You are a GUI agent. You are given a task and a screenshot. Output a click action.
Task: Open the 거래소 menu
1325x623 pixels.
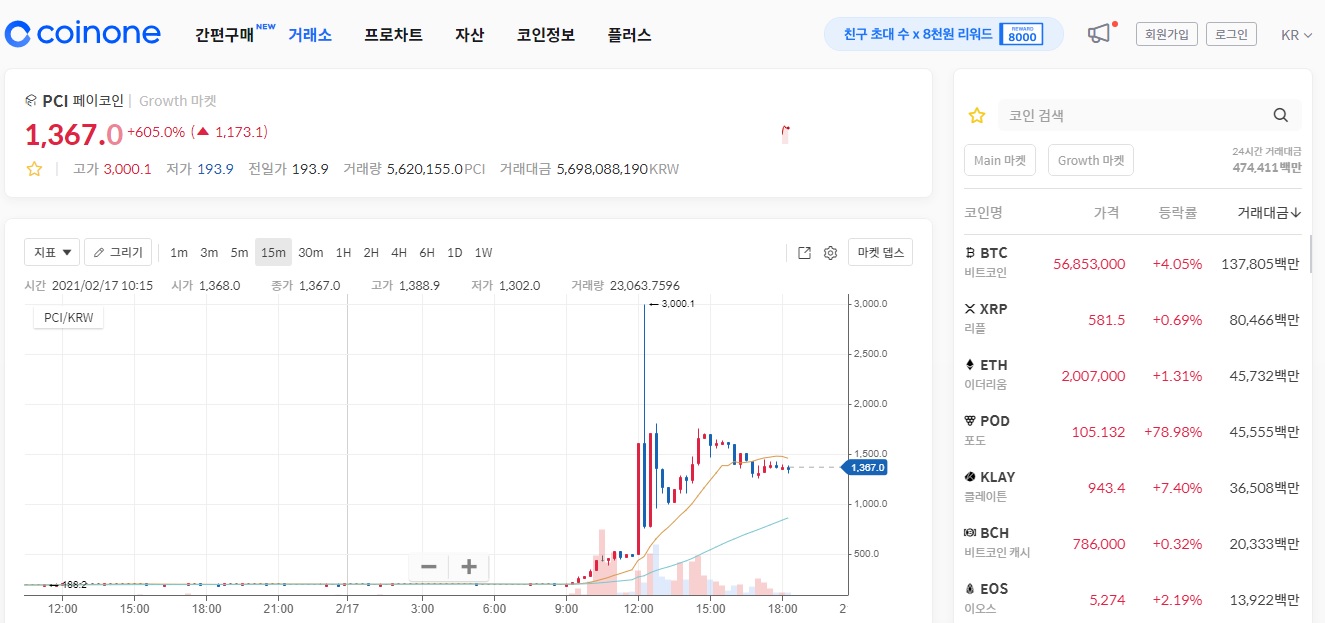pyautogui.click(x=310, y=35)
